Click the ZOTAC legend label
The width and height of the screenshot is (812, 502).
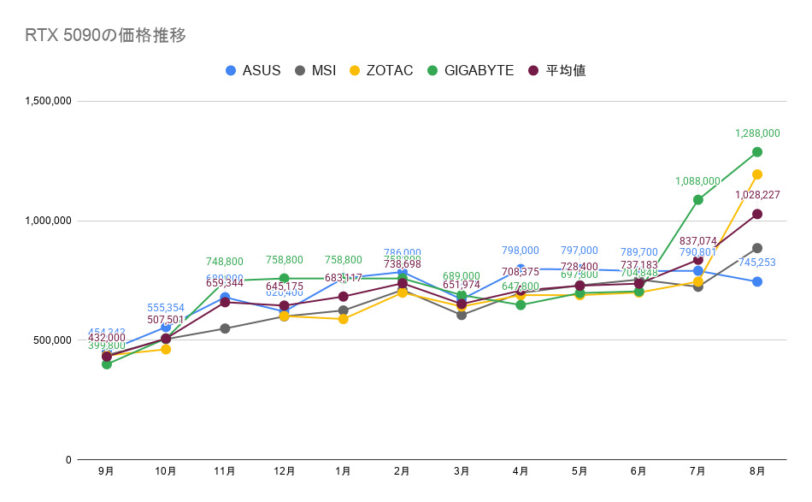point(389,70)
